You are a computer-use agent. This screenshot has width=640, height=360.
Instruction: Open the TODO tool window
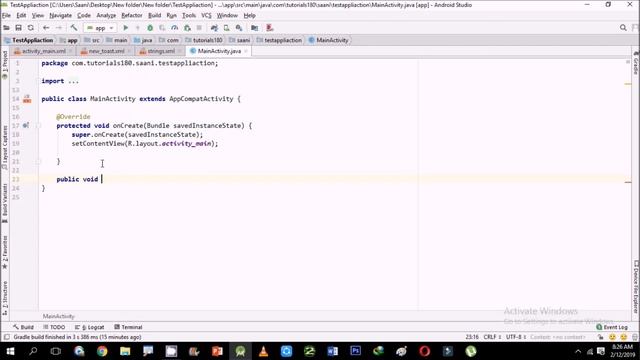pyautogui.click(x=54, y=327)
